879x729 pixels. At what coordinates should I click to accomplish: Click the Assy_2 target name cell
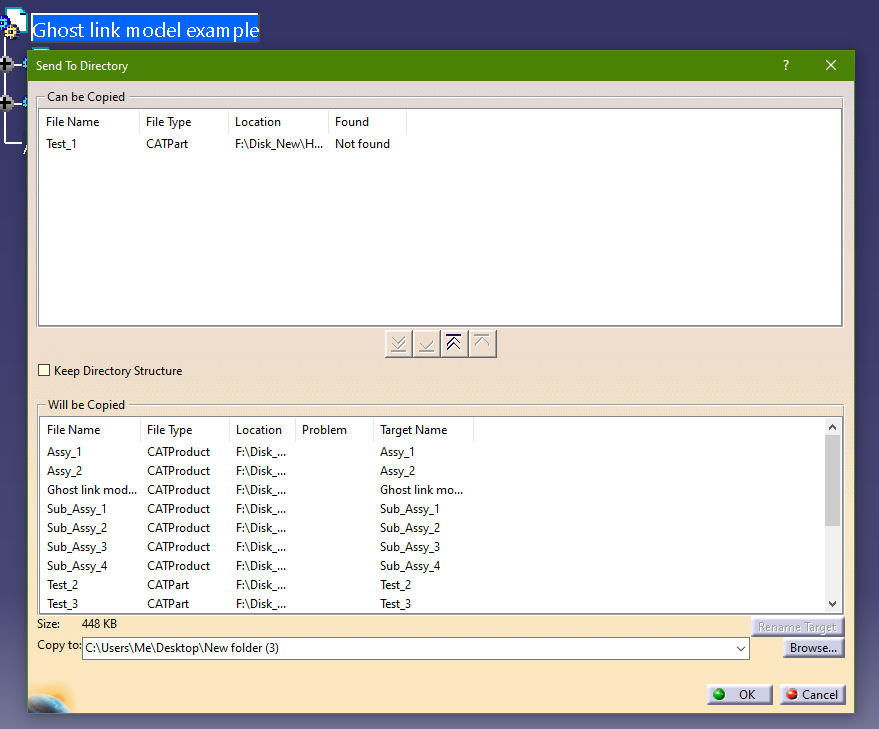point(397,471)
